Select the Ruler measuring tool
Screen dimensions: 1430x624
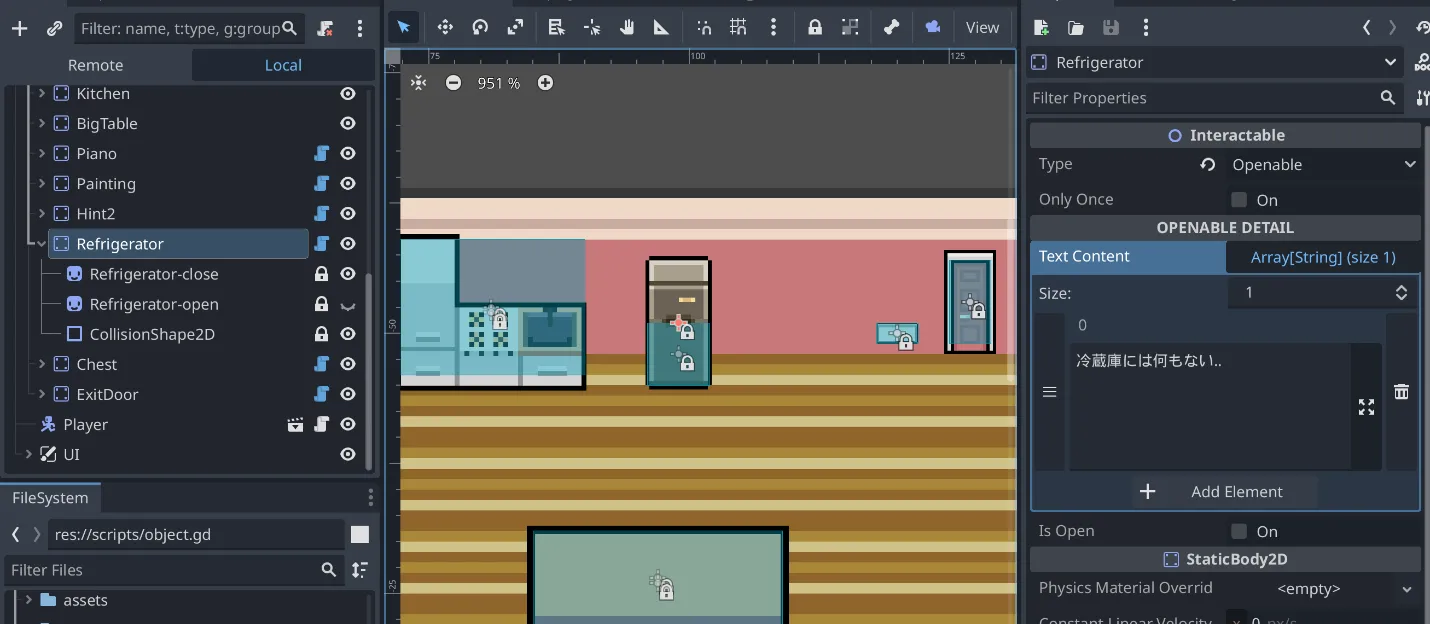661,28
